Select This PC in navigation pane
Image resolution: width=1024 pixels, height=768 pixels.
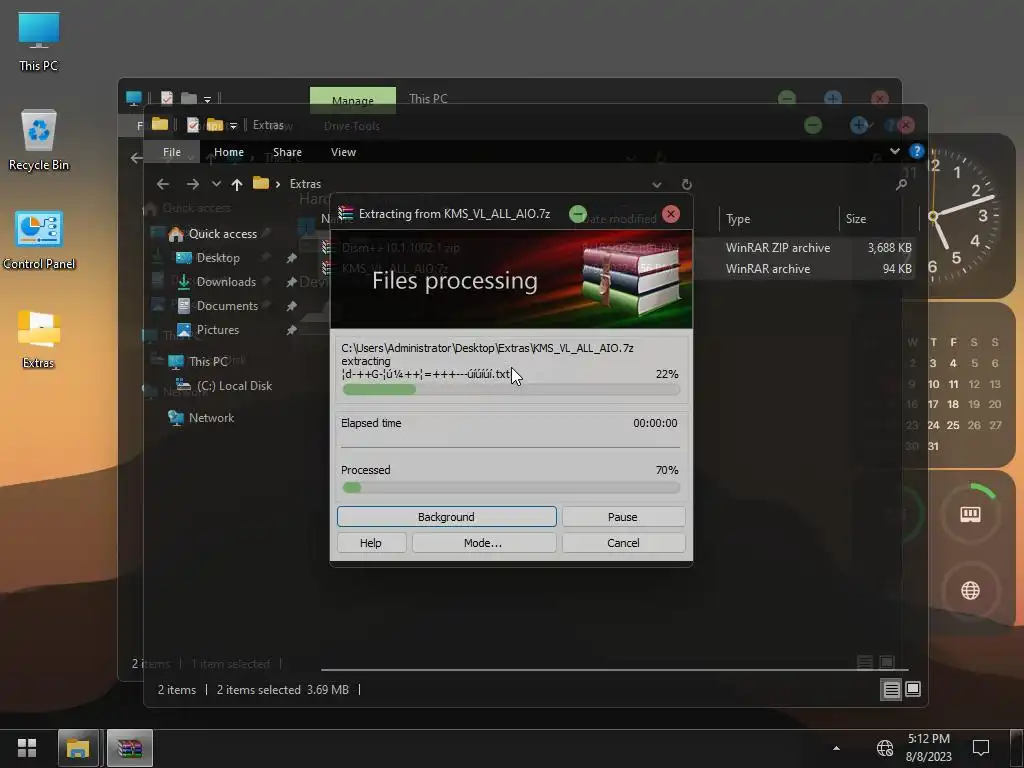[197, 361]
